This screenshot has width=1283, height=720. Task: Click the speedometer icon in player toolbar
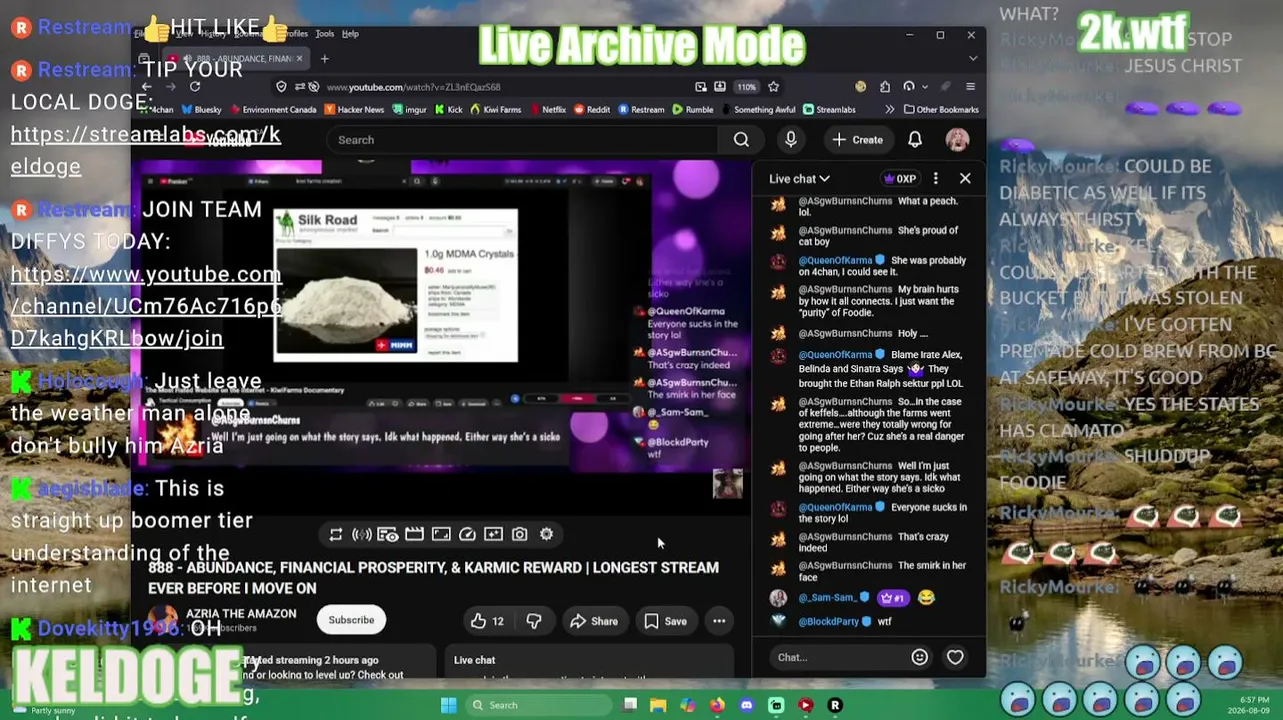467,534
